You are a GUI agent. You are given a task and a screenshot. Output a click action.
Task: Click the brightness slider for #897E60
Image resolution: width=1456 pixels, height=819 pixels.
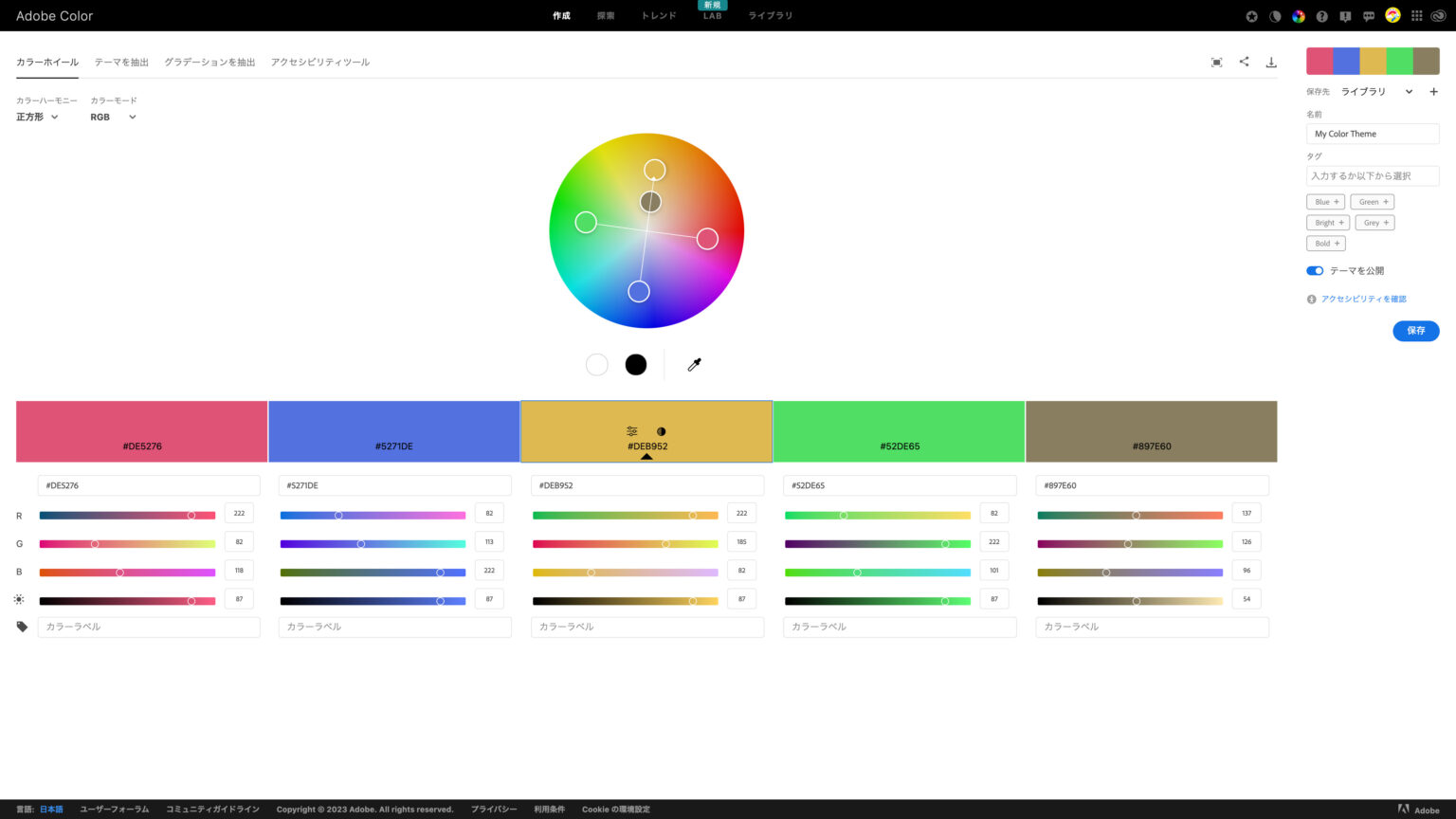[1130, 601]
